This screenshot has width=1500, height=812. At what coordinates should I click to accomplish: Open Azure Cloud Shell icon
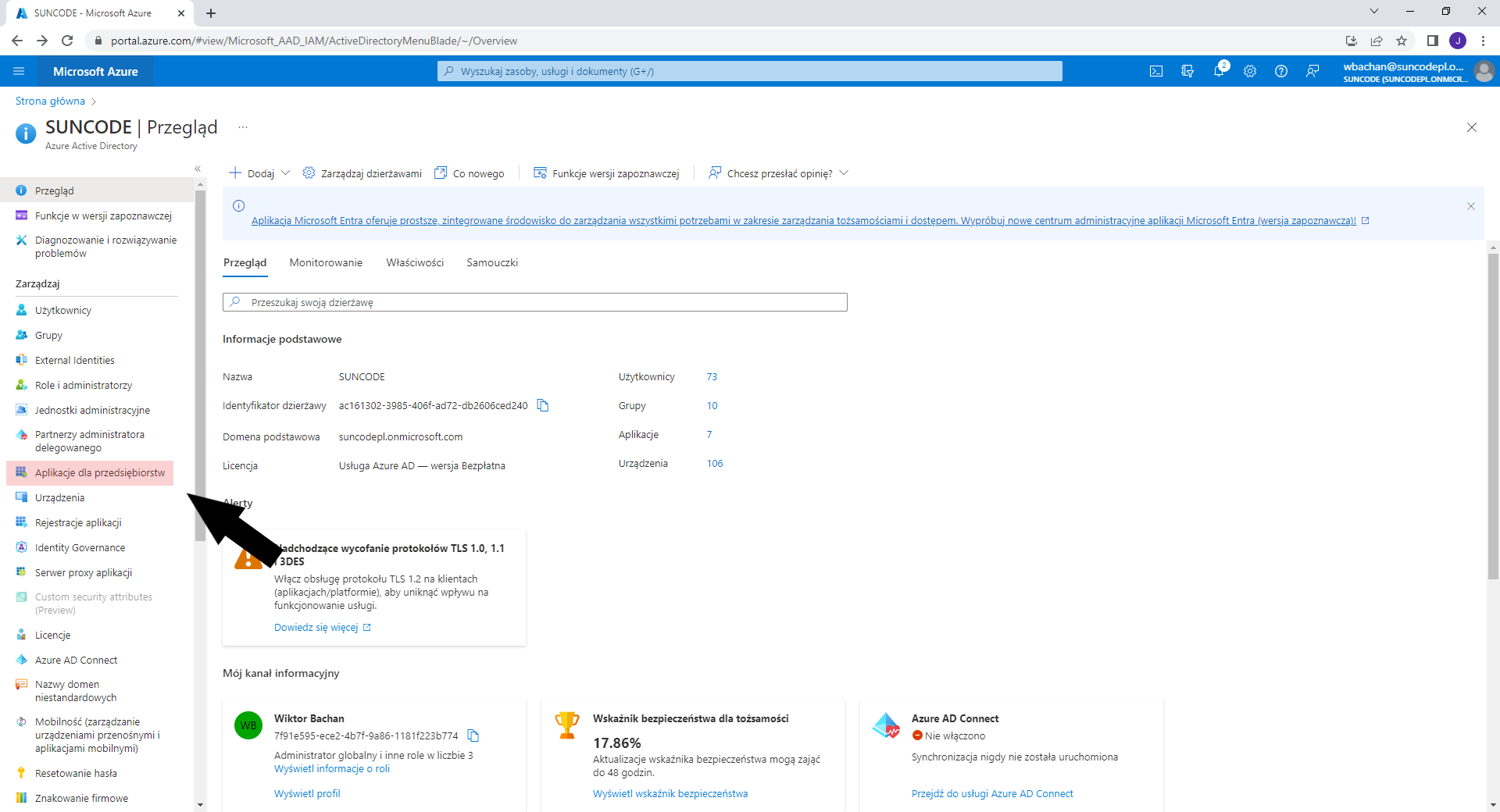pos(1156,71)
